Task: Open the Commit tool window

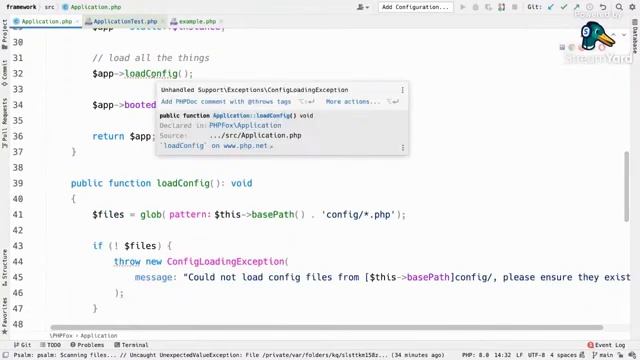Action: click(4, 73)
